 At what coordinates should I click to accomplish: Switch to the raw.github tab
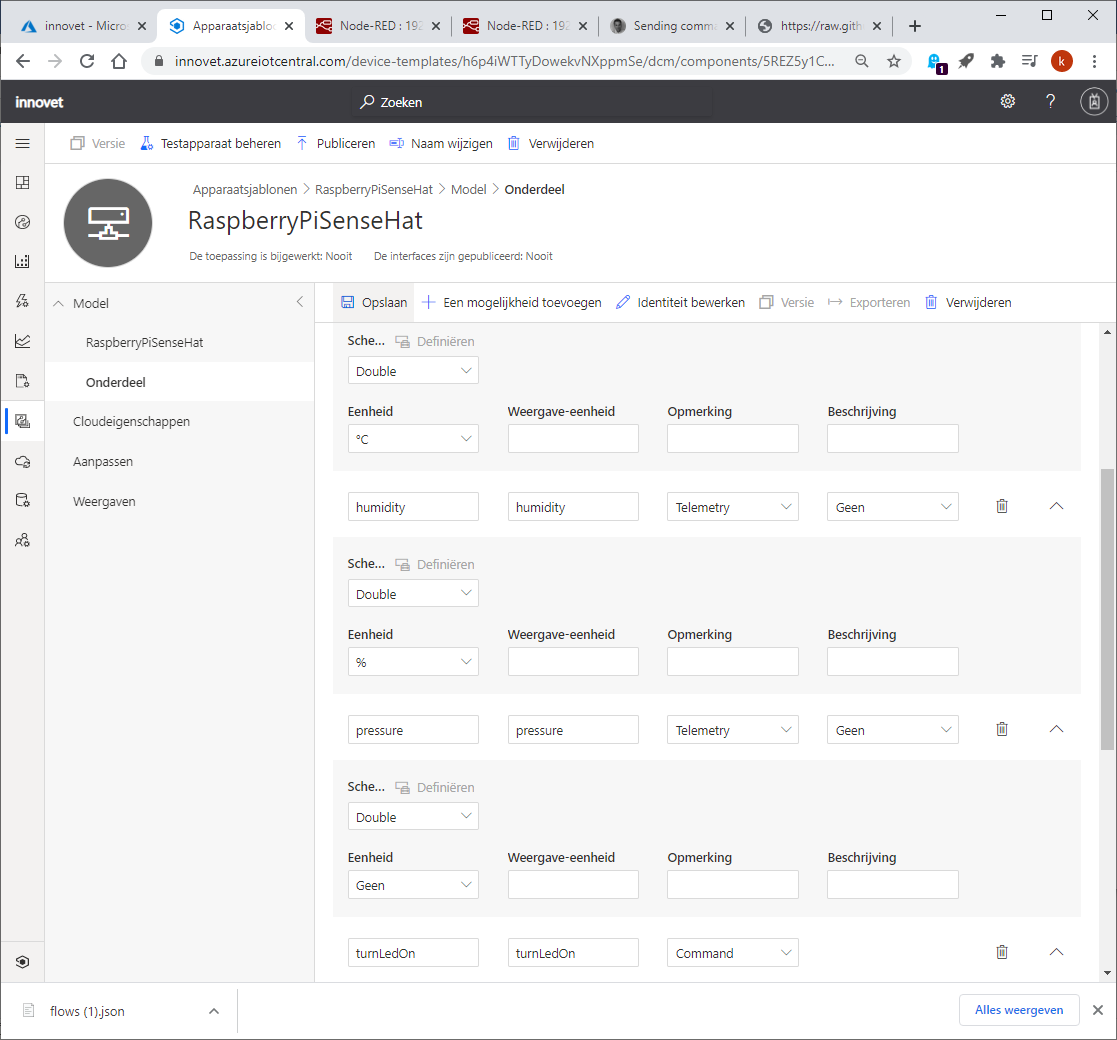tap(819, 26)
